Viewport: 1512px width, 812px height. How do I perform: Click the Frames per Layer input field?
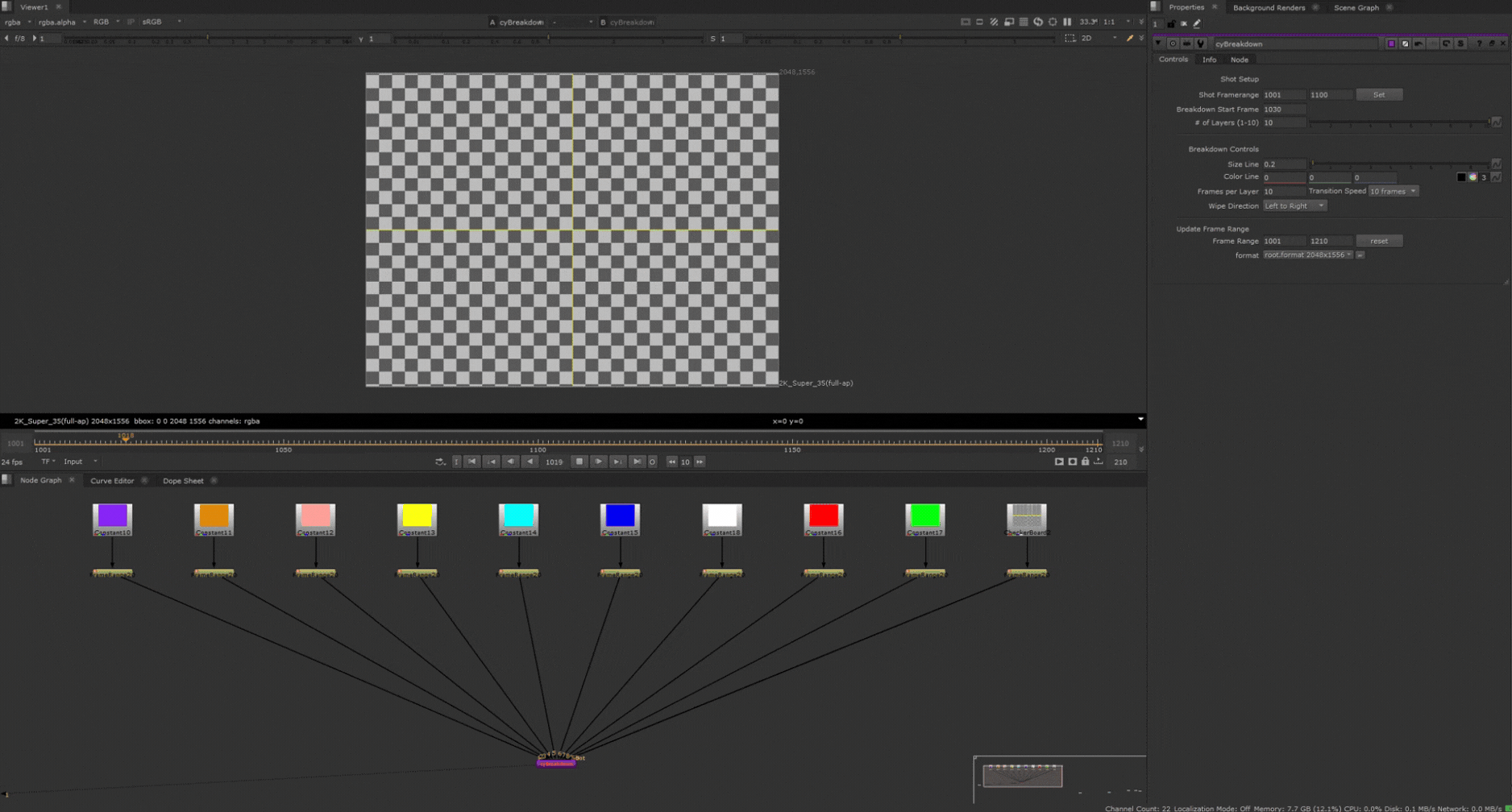tap(1284, 191)
